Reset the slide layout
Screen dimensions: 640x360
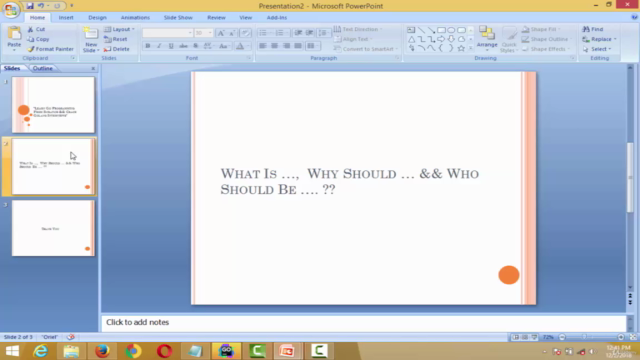[116, 39]
